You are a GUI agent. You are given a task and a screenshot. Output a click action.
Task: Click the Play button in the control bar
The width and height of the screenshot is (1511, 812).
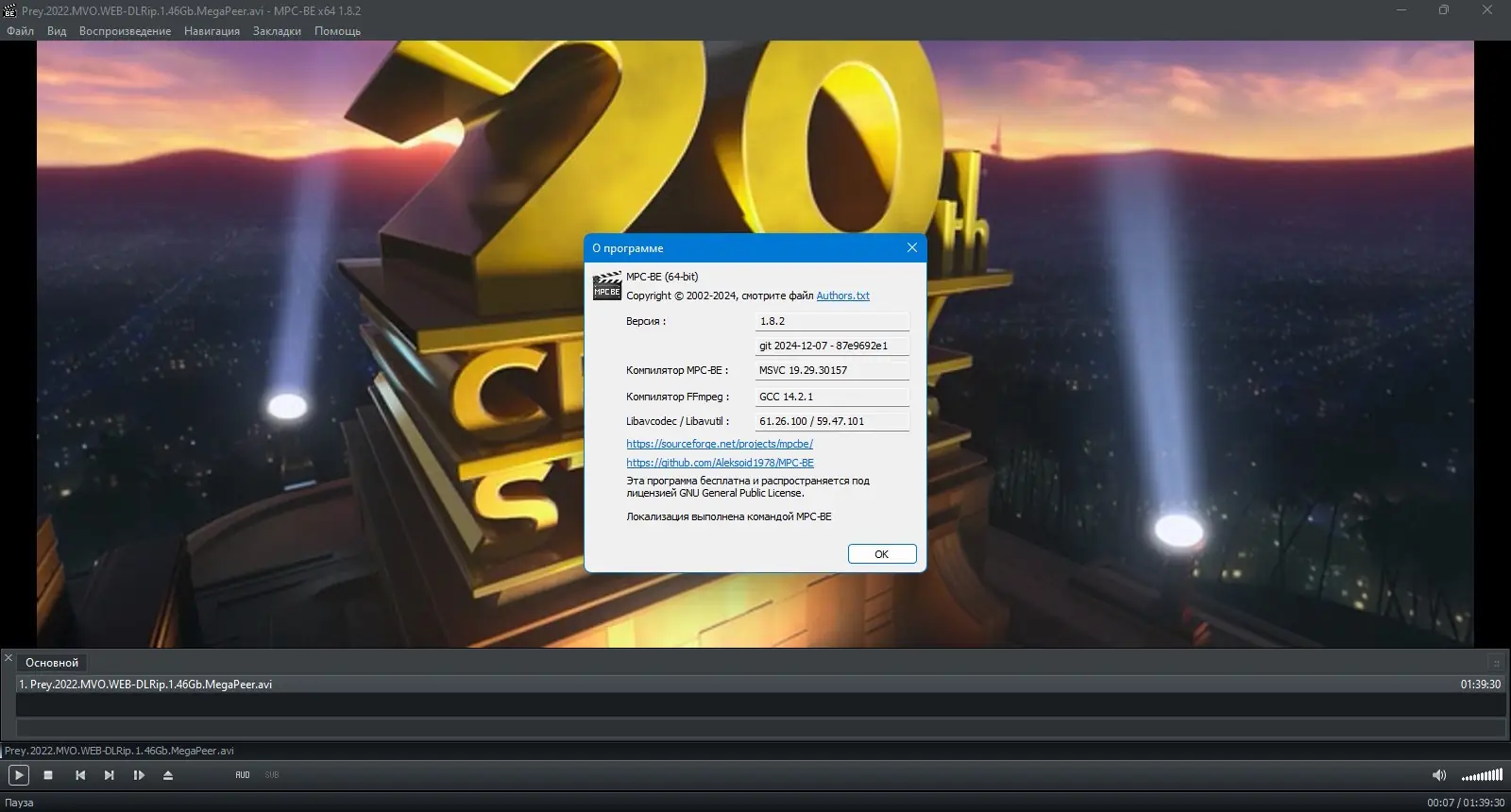click(x=19, y=775)
